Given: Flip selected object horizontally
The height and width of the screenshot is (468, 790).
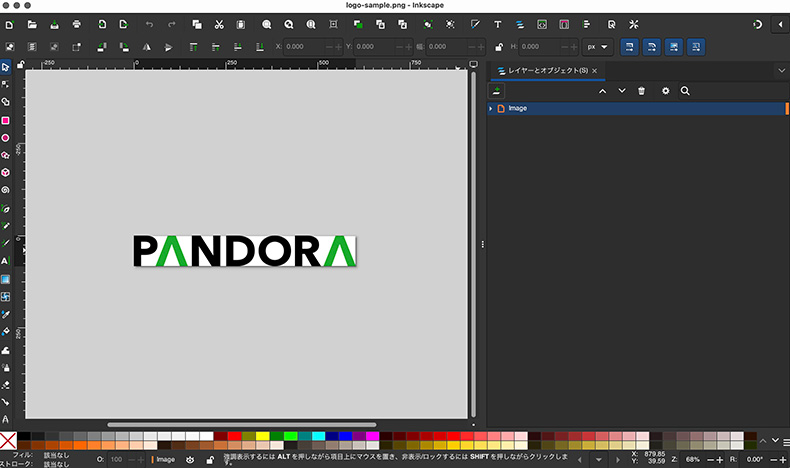Looking at the screenshot, I should click(x=146, y=47).
